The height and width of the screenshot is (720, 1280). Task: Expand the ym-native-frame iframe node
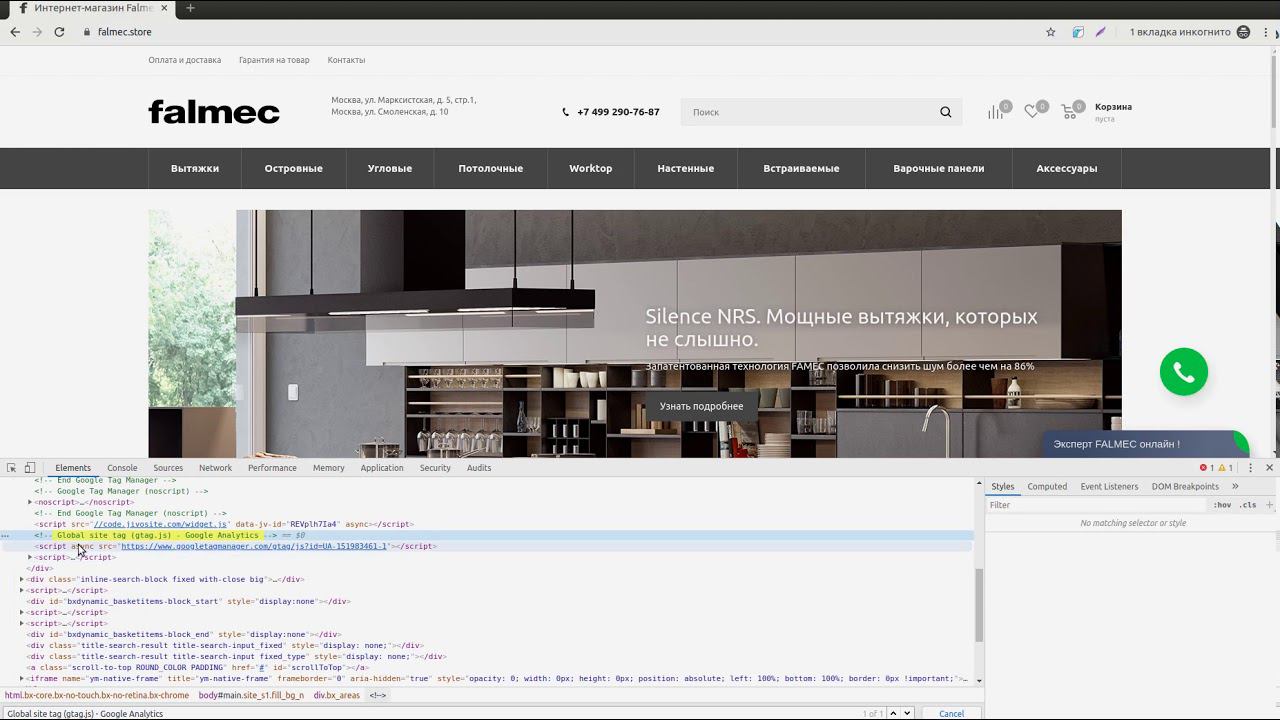[22, 679]
